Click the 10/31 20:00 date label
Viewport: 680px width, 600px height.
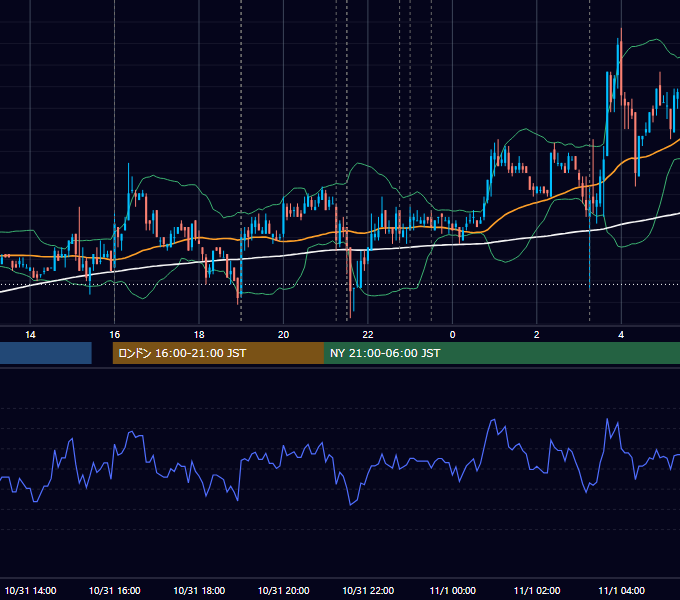[284, 591]
